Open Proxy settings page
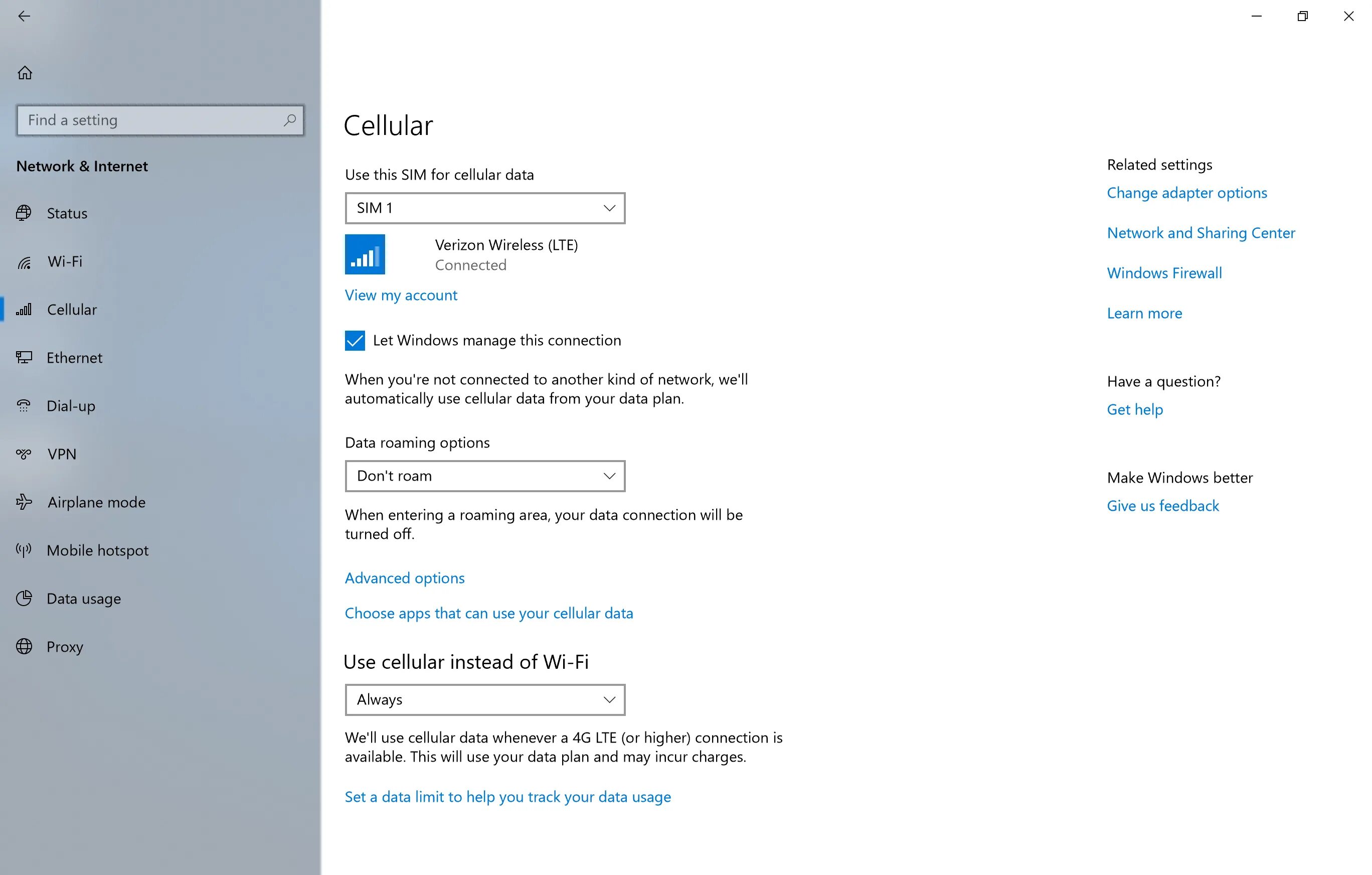This screenshot has width=1372, height=875. click(159, 646)
